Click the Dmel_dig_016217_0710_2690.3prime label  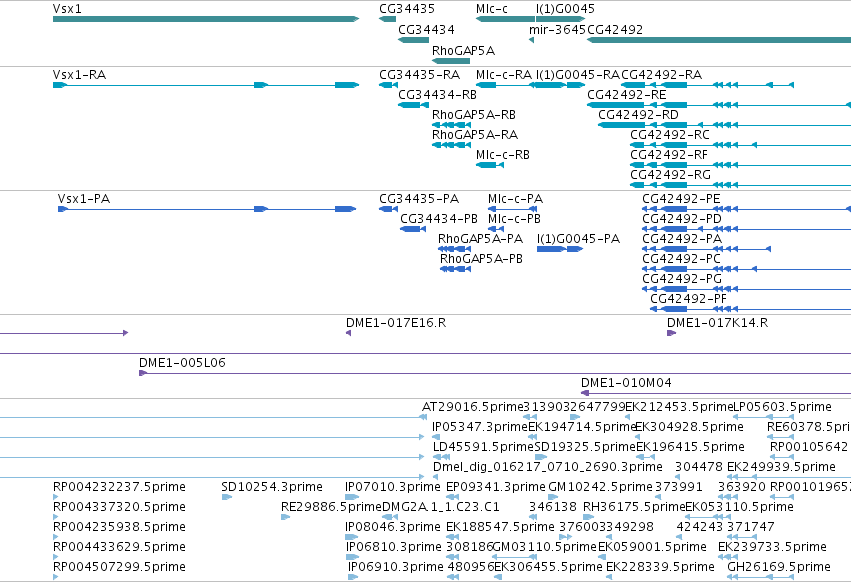tap(548, 467)
